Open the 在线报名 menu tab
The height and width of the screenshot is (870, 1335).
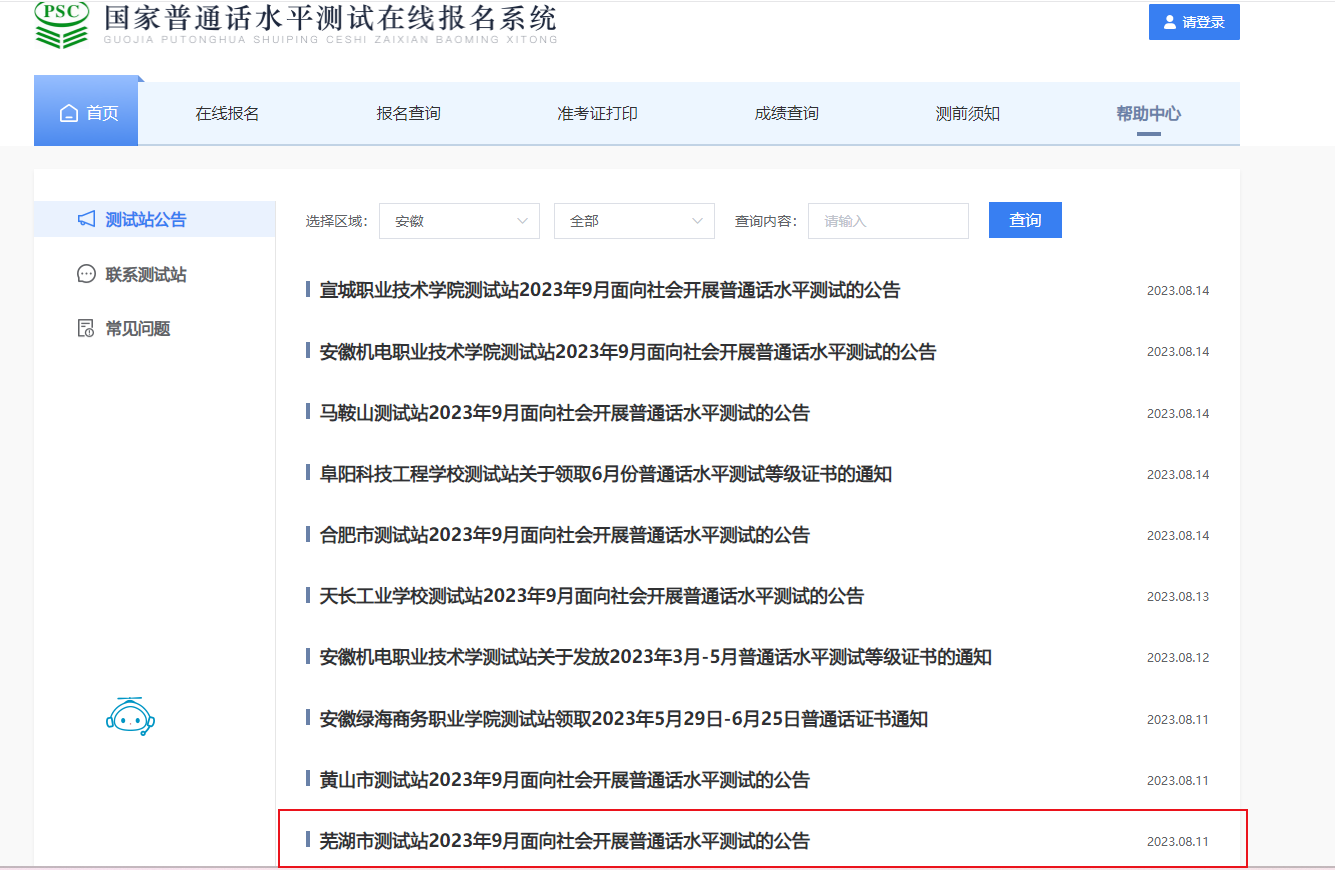[x=227, y=114]
